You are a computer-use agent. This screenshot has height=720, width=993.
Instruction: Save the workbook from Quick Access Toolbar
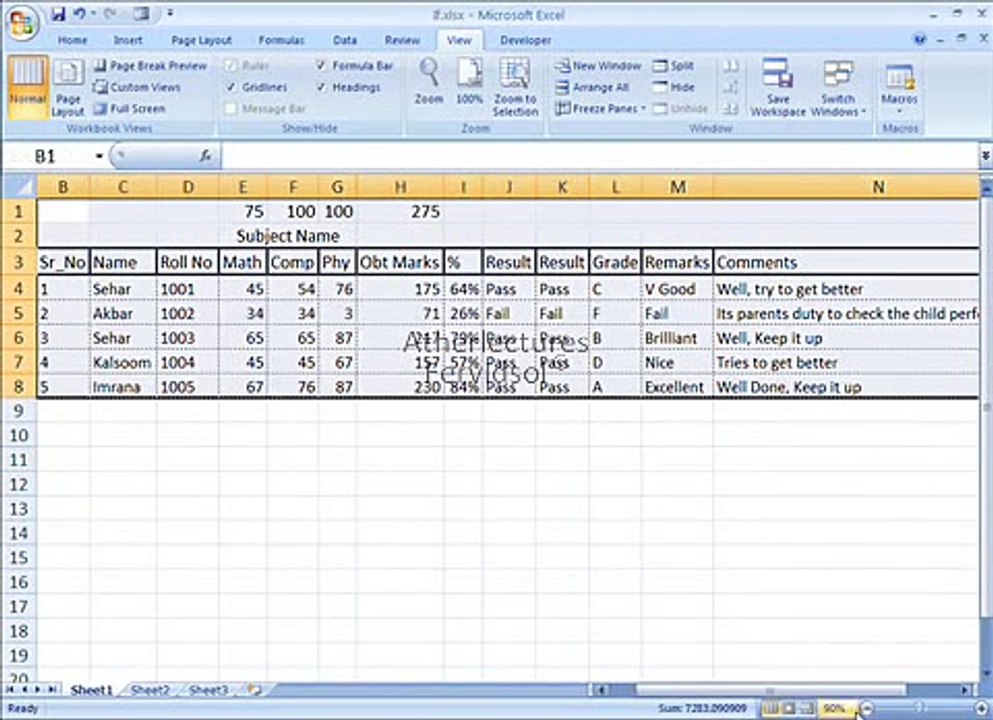(58, 13)
